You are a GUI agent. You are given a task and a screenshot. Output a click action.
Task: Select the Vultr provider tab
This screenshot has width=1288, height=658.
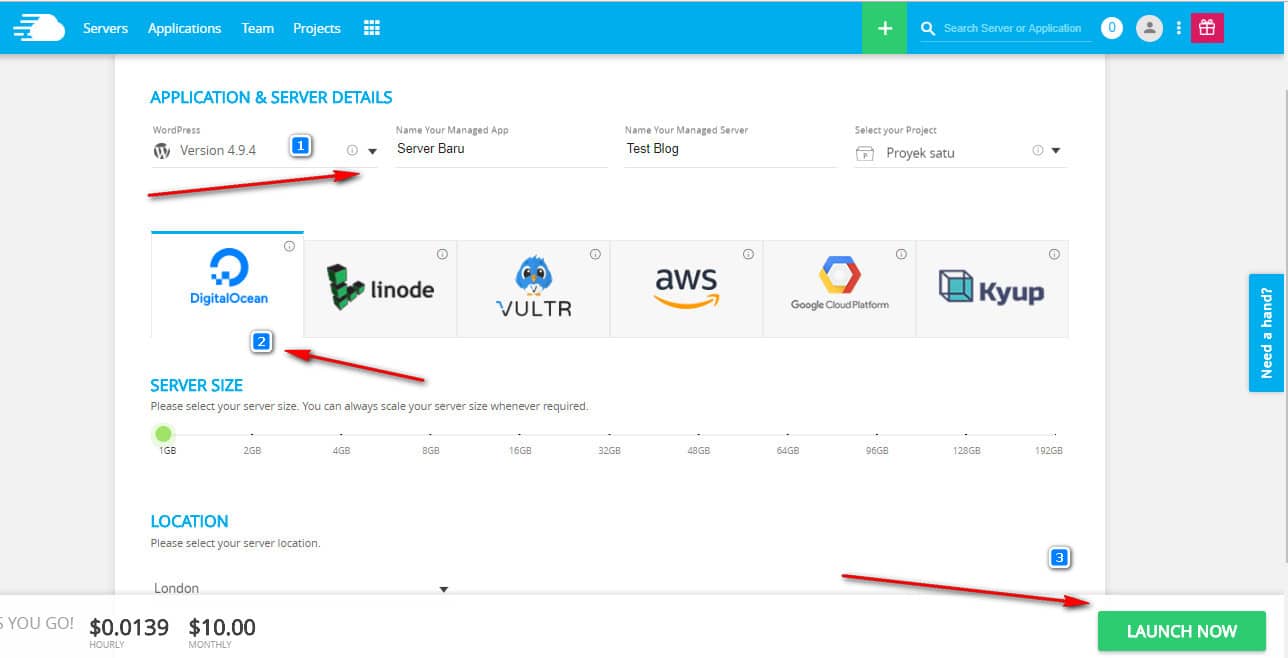coord(534,289)
